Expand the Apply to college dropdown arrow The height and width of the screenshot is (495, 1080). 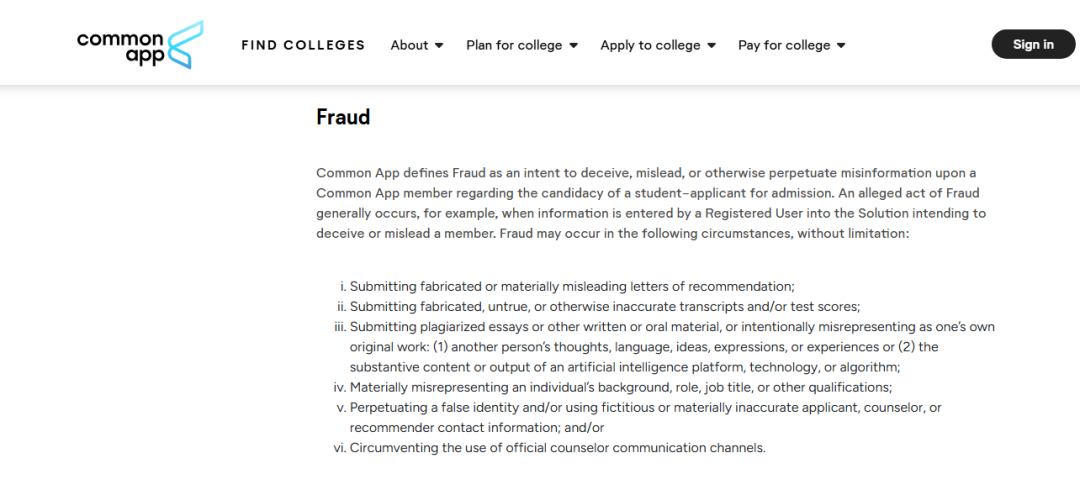pos(712,45)
